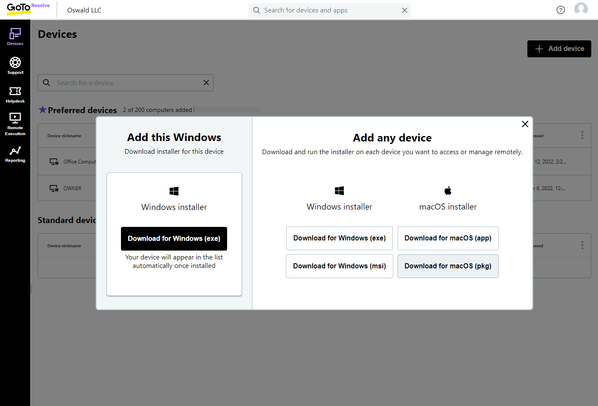Image resolution: width=598 pixels, height=406 pixels.
Task: Click the 'Preferred devices' heading
Action: pos(82,110)
